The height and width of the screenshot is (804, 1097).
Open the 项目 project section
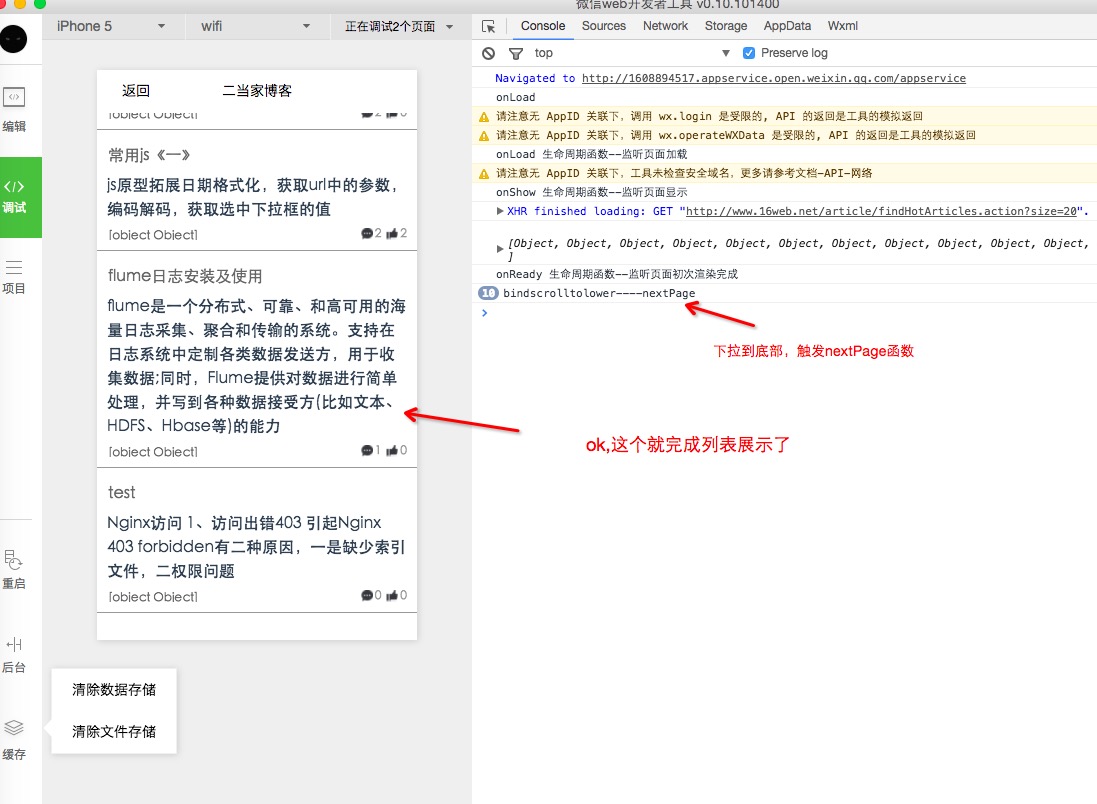[x=14, y=276]
